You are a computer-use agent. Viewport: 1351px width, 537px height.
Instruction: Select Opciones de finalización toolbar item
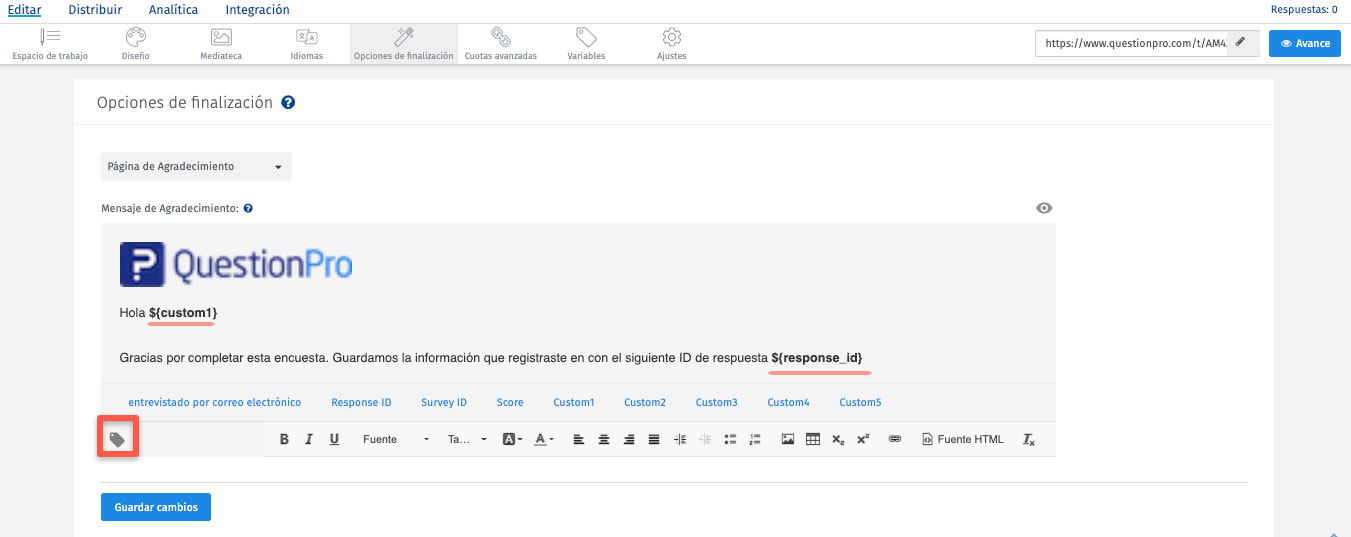[x=403, y=44]
